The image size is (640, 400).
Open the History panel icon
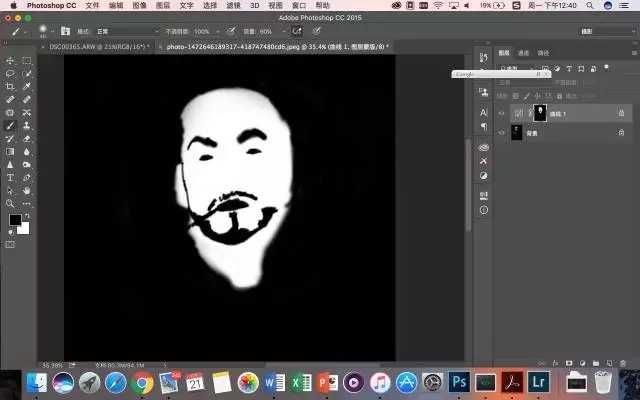[484, 58]
